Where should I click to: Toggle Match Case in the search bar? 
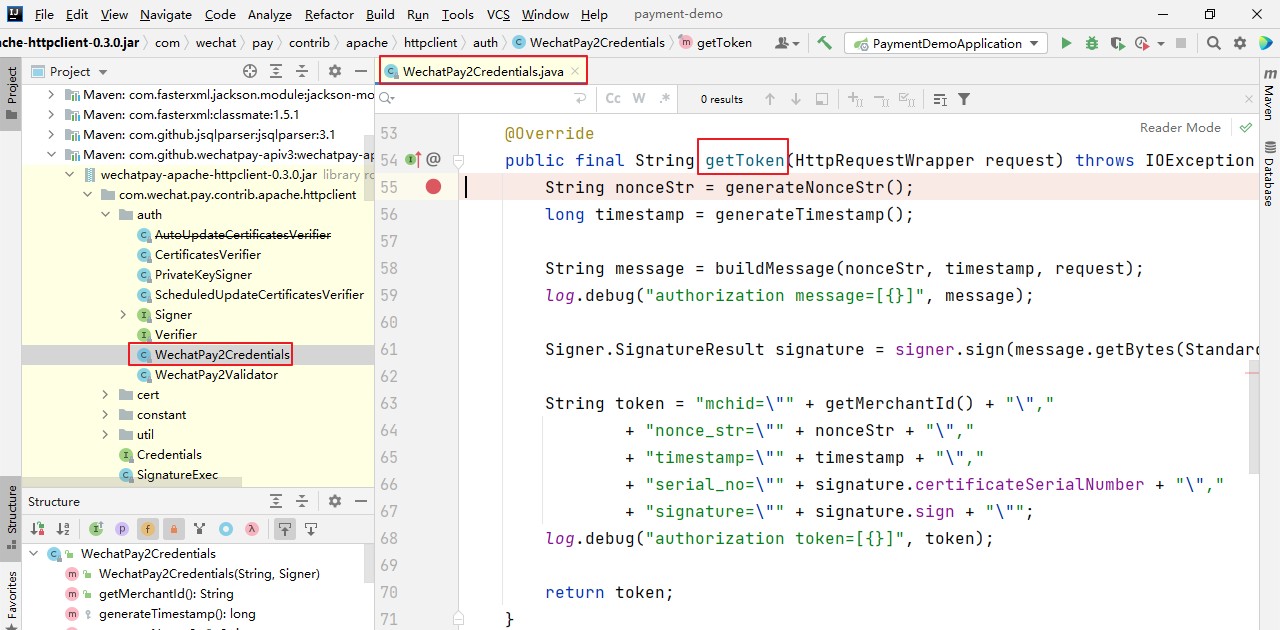(x=613, y=99)
